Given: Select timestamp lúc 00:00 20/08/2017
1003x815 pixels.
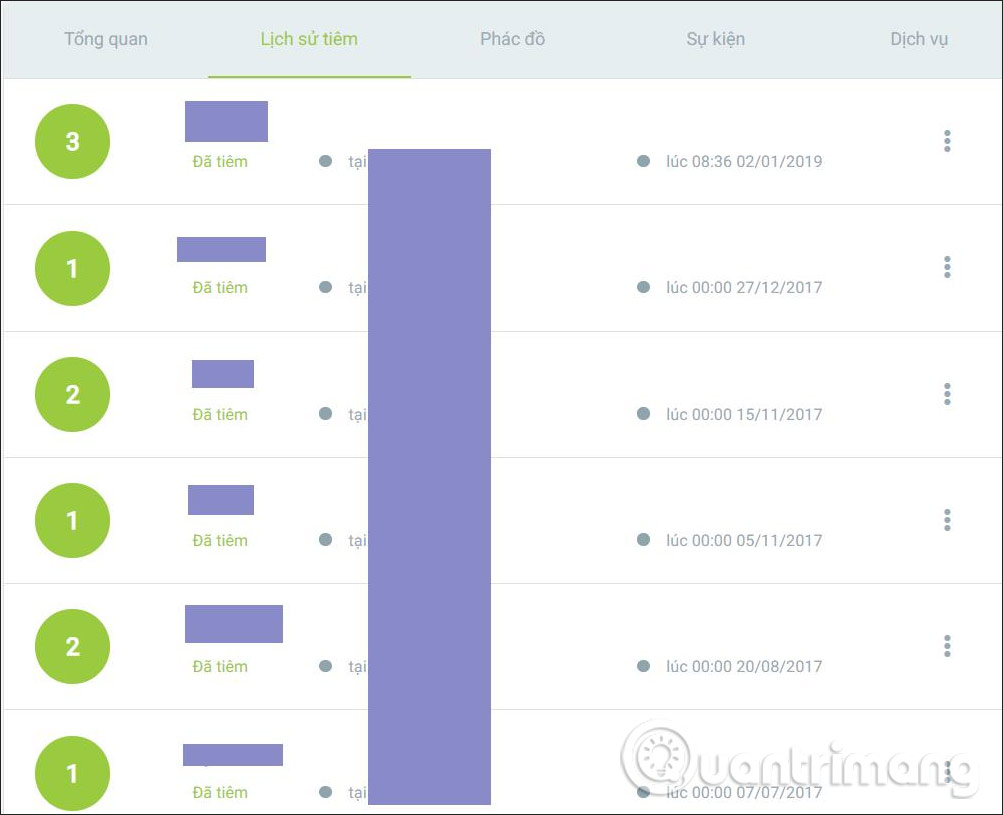Looking at the screenshot, I should [744, 666].
